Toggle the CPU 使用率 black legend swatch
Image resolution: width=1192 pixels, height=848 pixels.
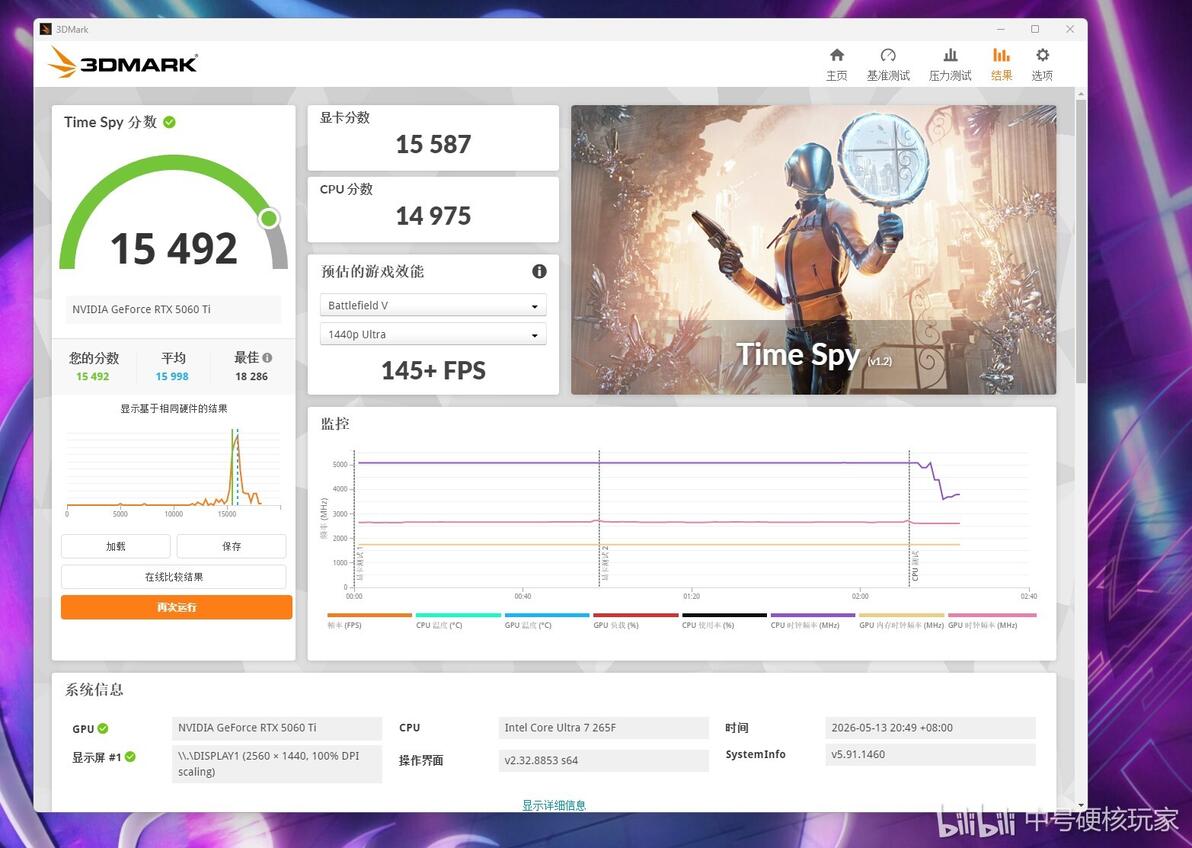[724, 615]
